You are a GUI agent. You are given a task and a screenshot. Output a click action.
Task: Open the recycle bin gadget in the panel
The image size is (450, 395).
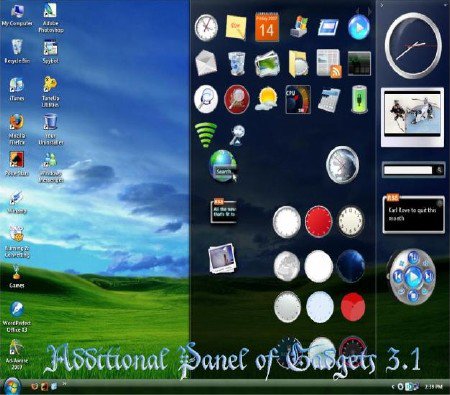(x=236, y=63)
